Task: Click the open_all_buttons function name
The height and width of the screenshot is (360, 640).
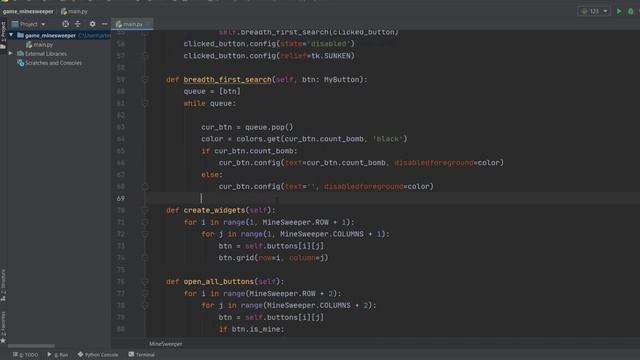Action: point(218,282)
